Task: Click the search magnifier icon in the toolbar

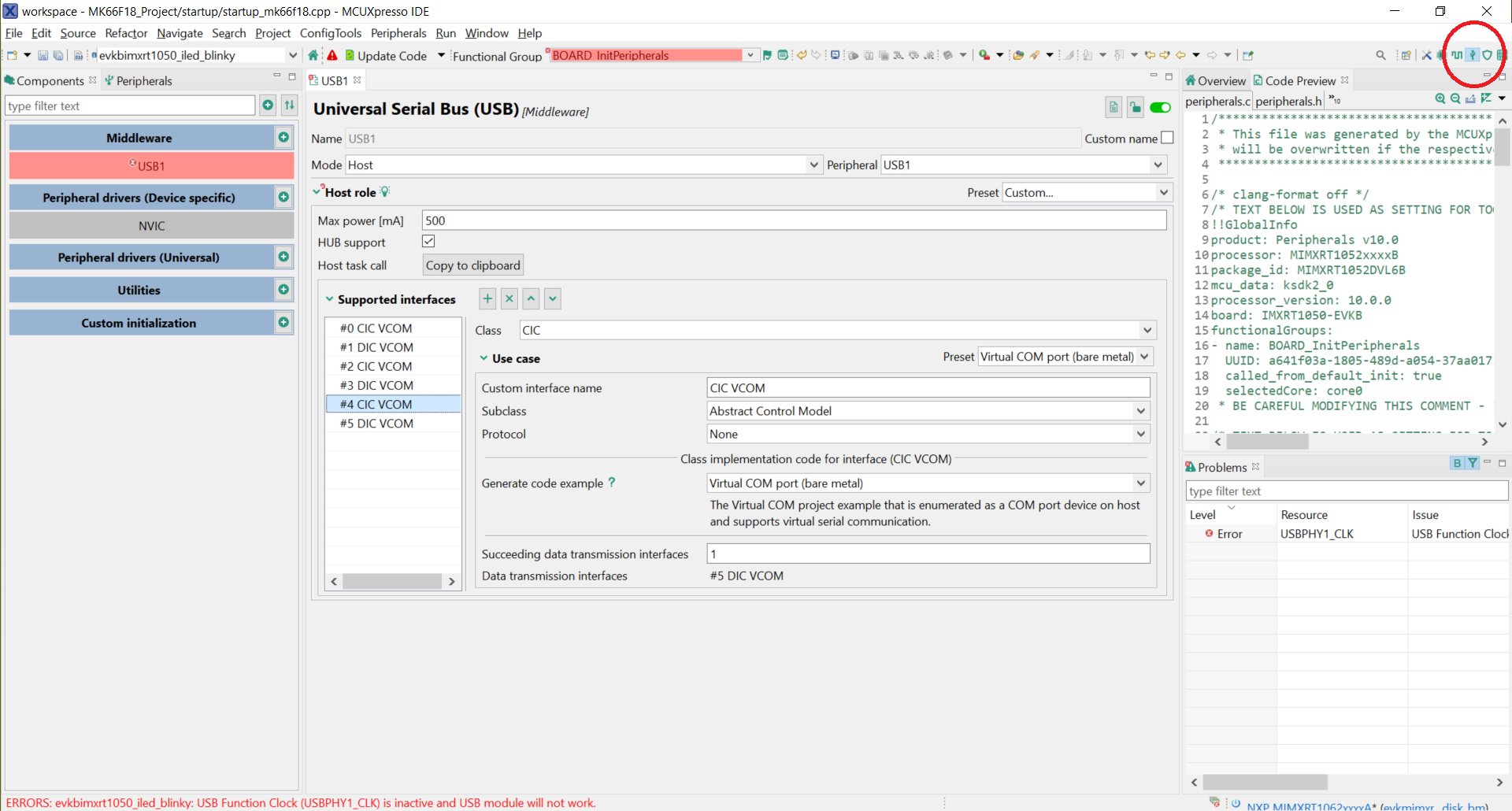Action: tap(1381, 55)
